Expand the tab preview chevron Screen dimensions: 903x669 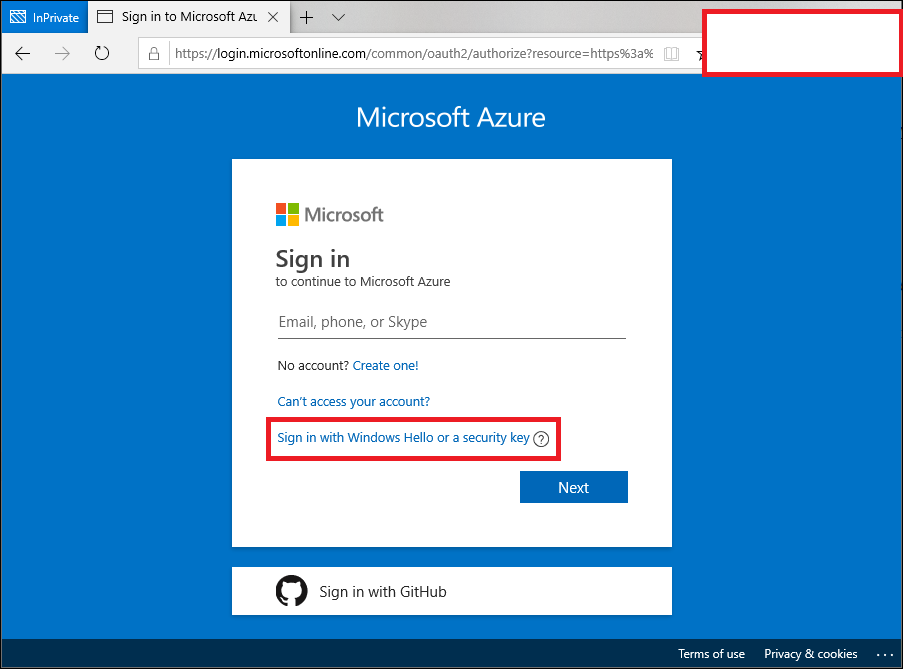point(338,17)
